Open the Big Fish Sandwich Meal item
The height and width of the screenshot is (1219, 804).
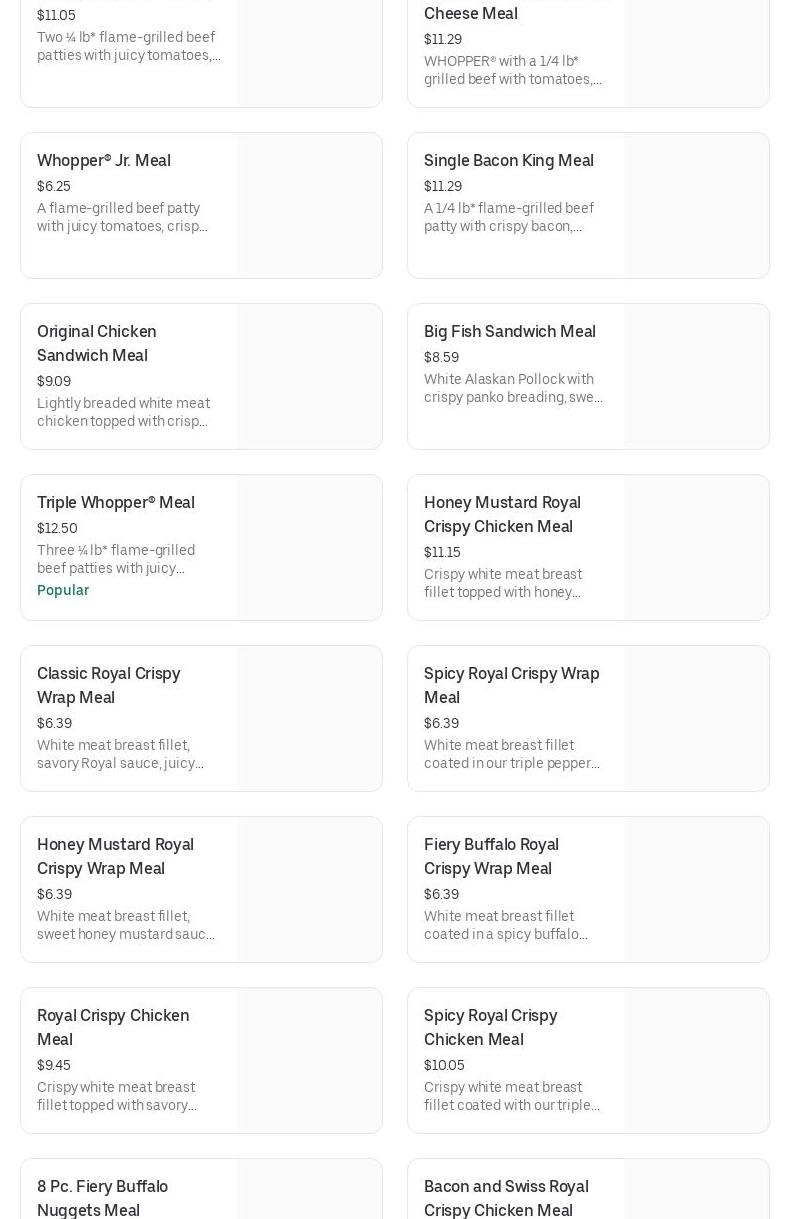509,332
